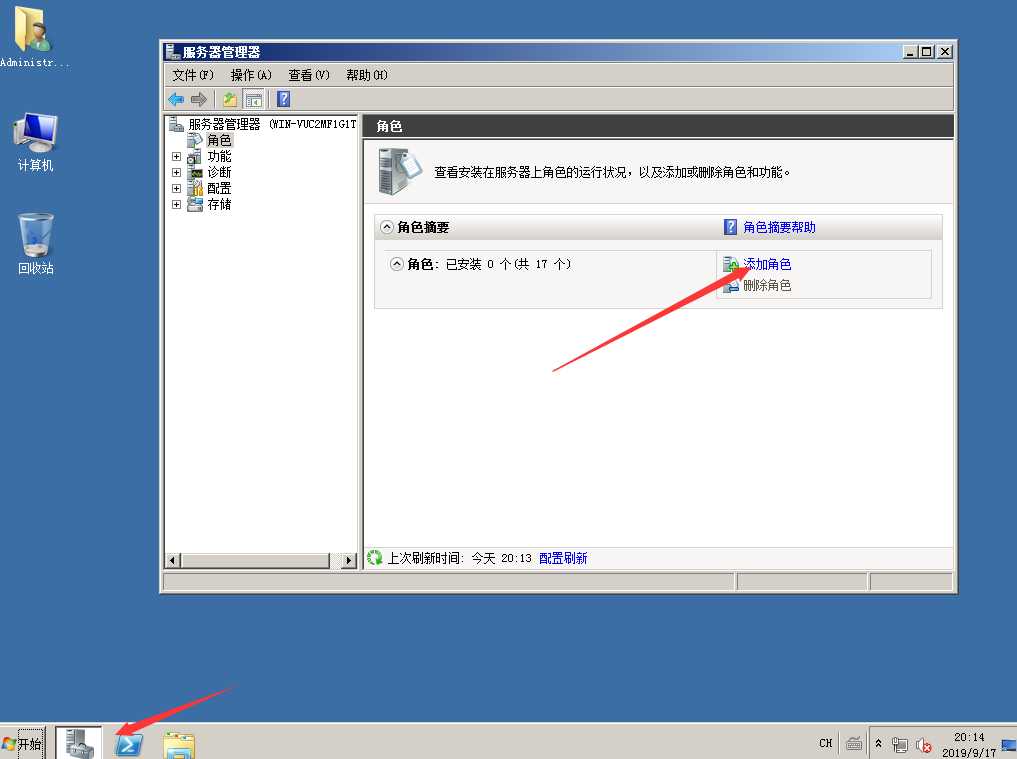Select Diagnostics (诊断) in the tree
The height and width of the screenshot is (759, 1017).
pos(219,173)
